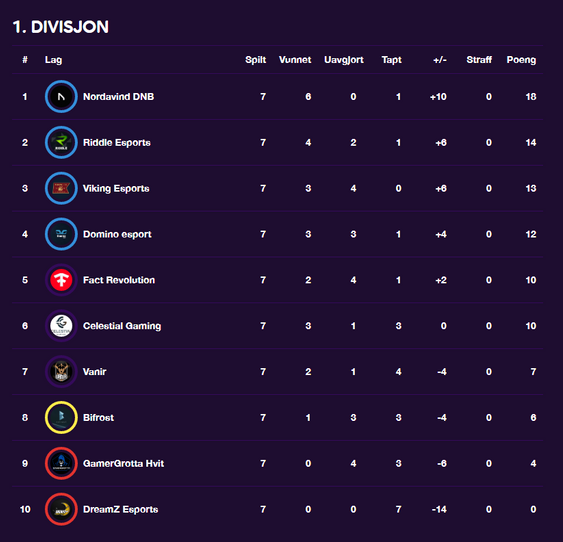This screenshot has height=542, width=563.
Task: Click the DreamZ Esports logo icon
Action: tap(61, 509)
